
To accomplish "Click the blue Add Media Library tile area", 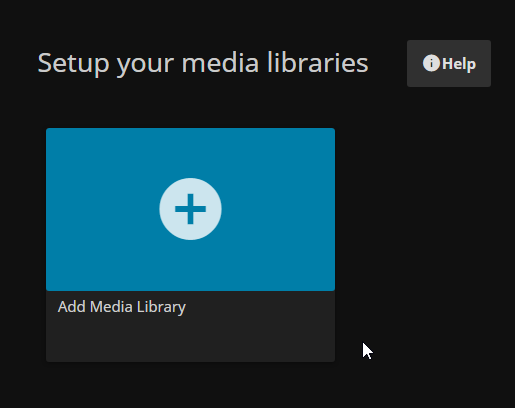I will (x=190, y=209).
